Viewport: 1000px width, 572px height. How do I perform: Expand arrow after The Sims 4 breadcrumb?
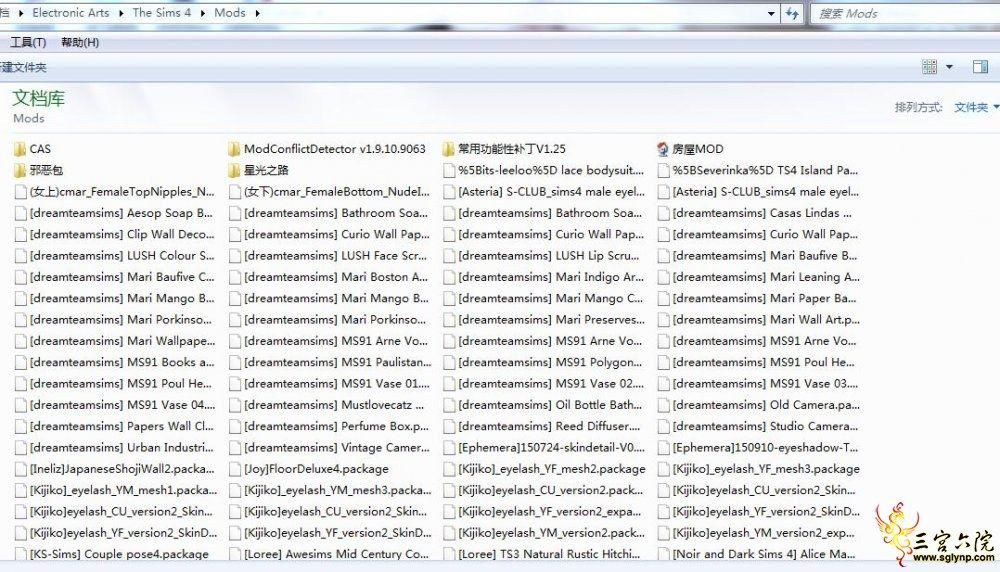point(202,13)
